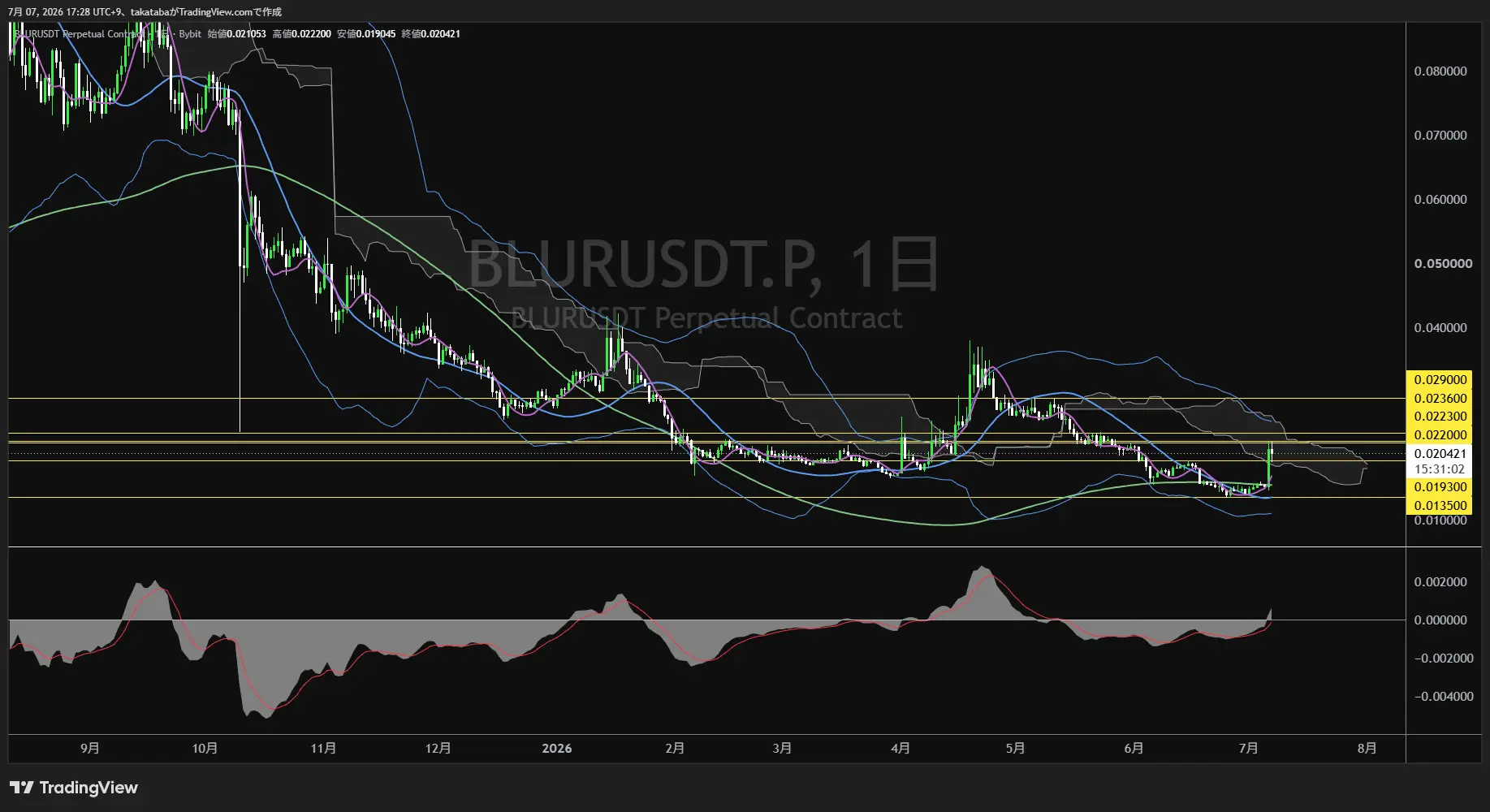
Task: Click the 0.022300 yellow price label
Action: [x=1440, y=417]
